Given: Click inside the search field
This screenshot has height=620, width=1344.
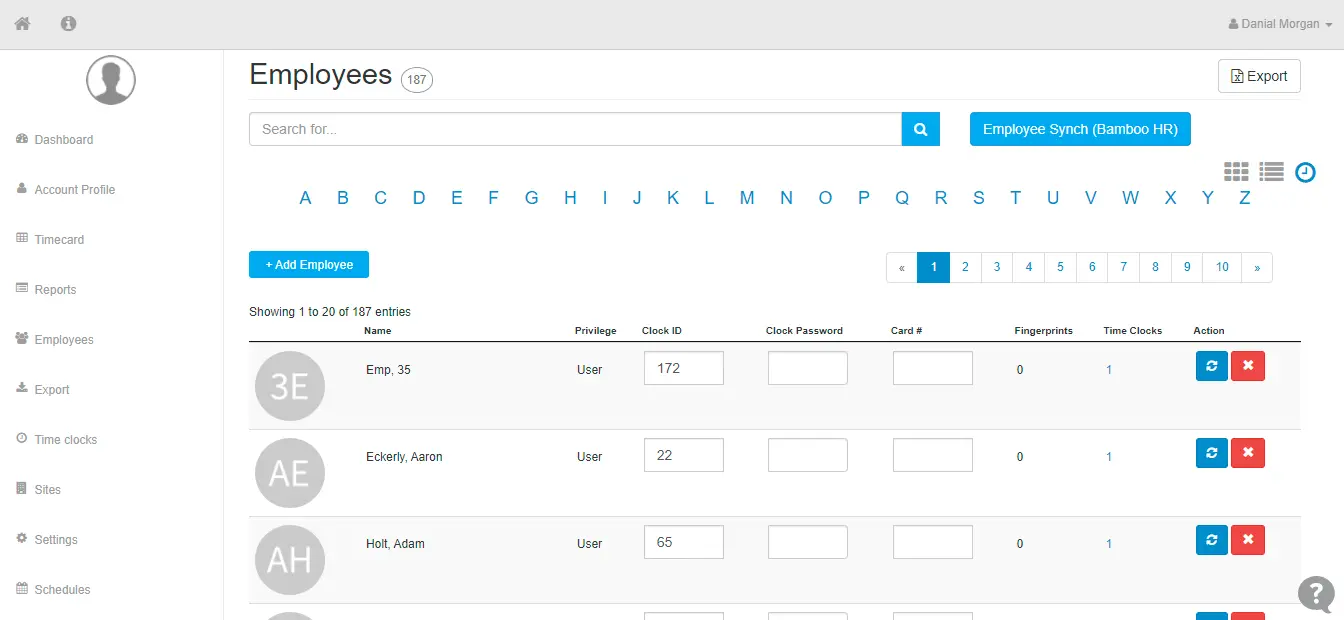Looking at the screenshot, I should [x=575, y=128].
